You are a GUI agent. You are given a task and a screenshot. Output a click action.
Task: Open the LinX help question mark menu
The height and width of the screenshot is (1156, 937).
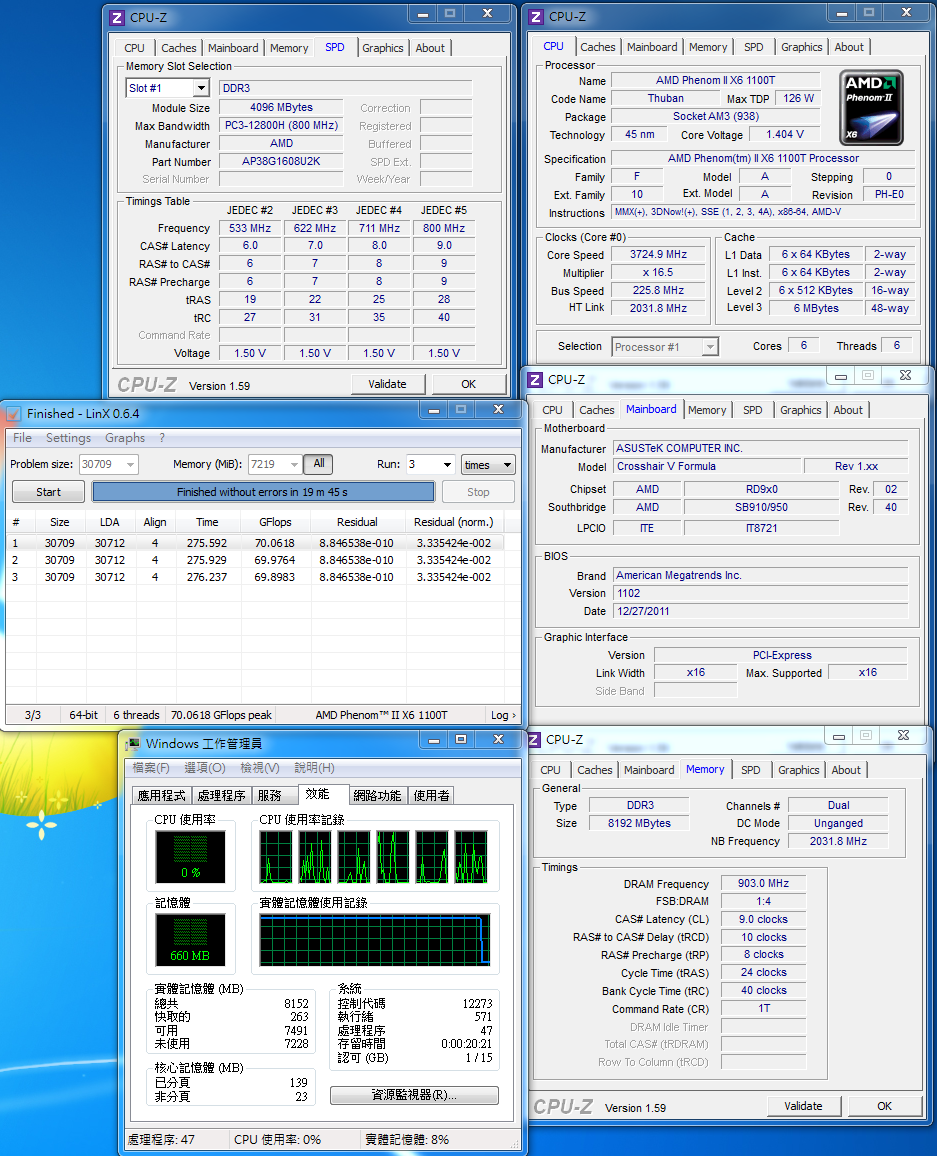coord(161,438)
